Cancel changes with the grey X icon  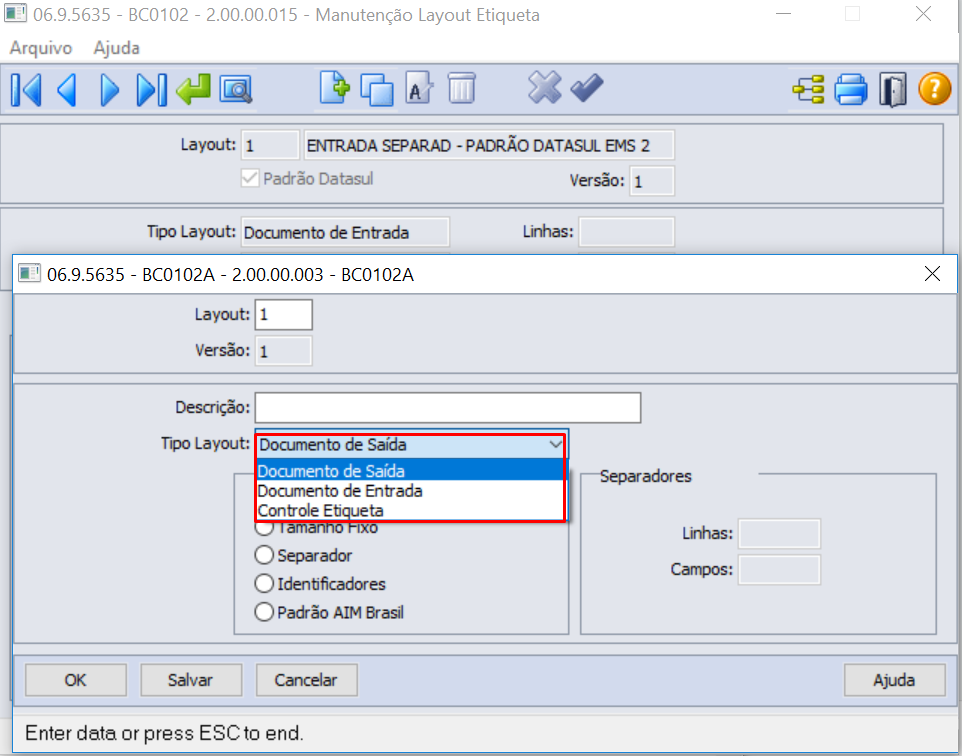[x=545, y=87]
